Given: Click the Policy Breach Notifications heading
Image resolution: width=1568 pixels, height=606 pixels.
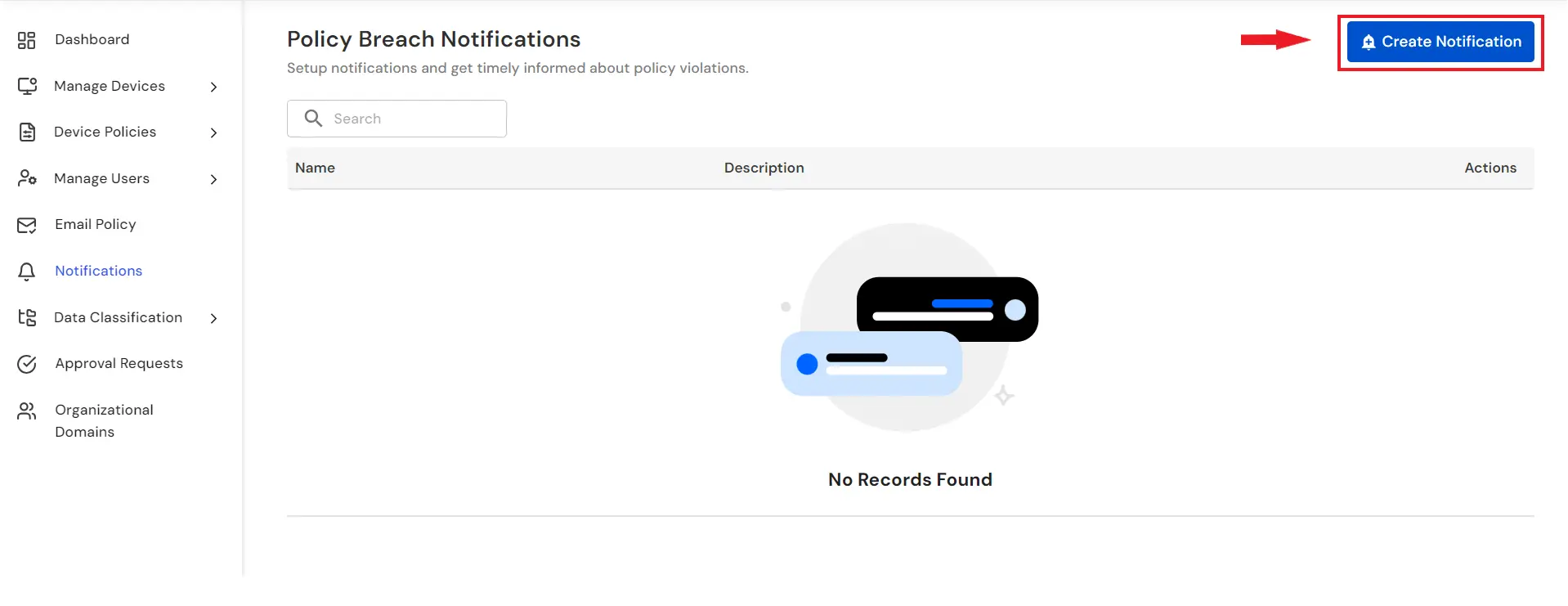Looking at the screenshot, I should [433, 39].
